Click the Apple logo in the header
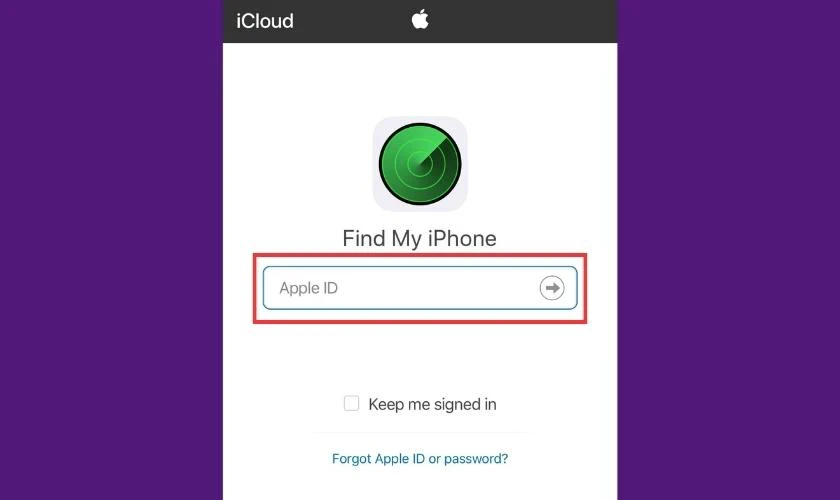840x500 pixels. [420, 20]
